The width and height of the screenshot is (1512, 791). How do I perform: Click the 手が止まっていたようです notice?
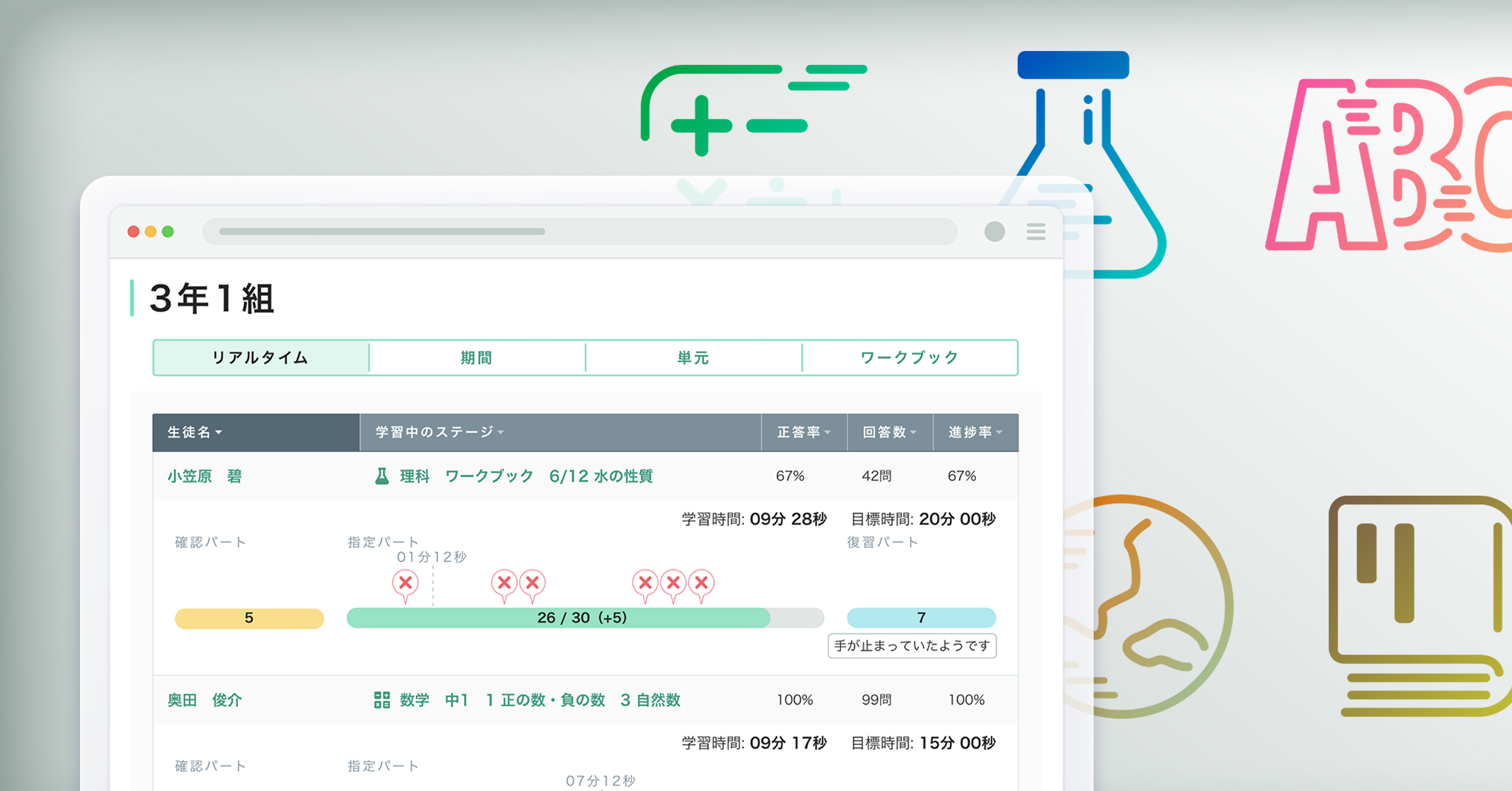tap(912, 646)
